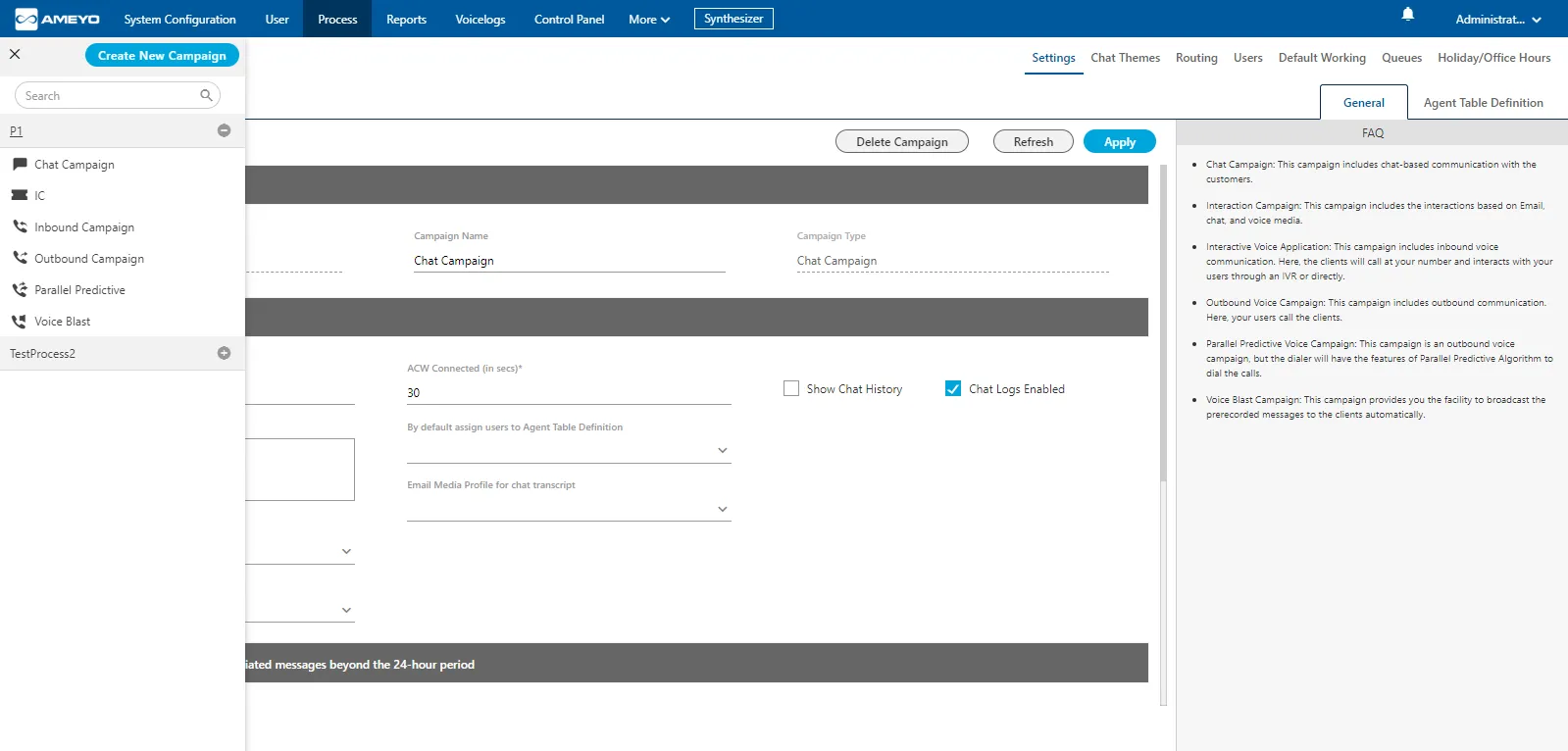The image size is (1568, 751).
Task: Switch to Routing tab
Action: 1196,58
